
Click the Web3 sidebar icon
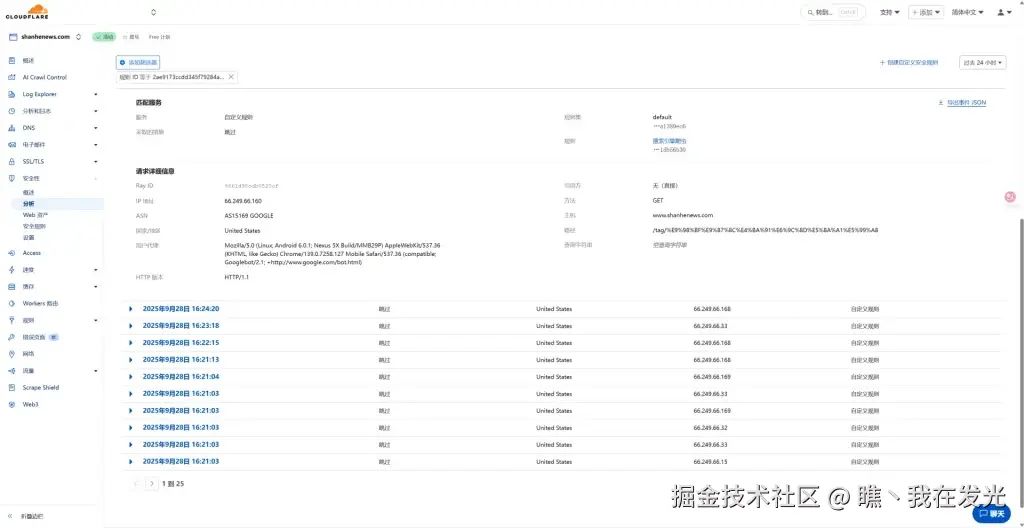tap(12, 404)
